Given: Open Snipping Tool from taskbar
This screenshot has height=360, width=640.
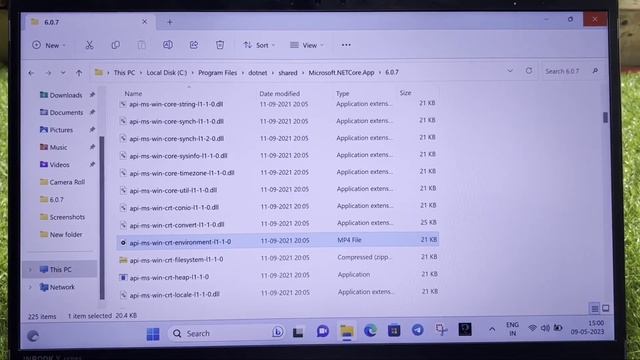Looking at the screenshot, I should pos(441,329).
